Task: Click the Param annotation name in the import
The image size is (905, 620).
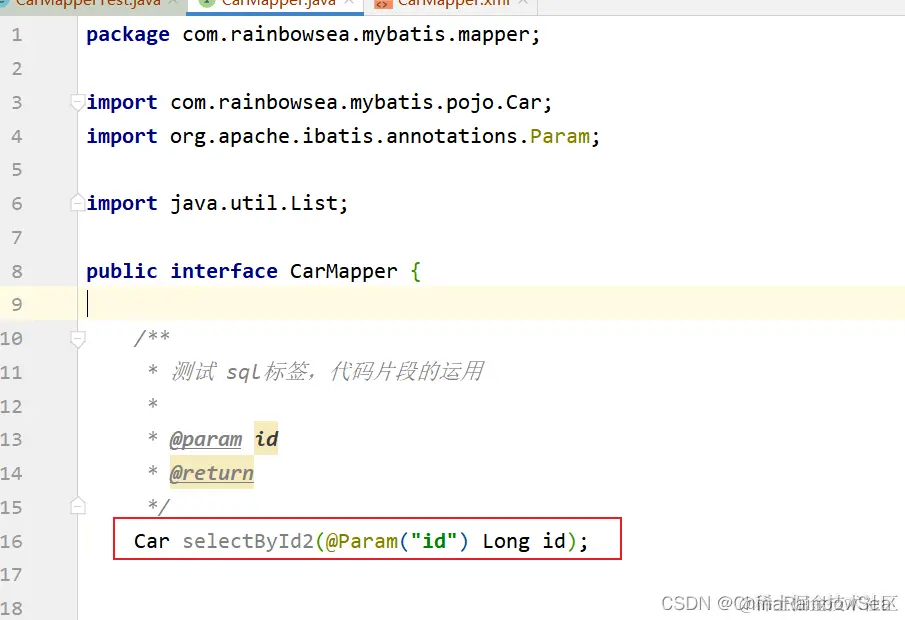Action: (560, 136)
